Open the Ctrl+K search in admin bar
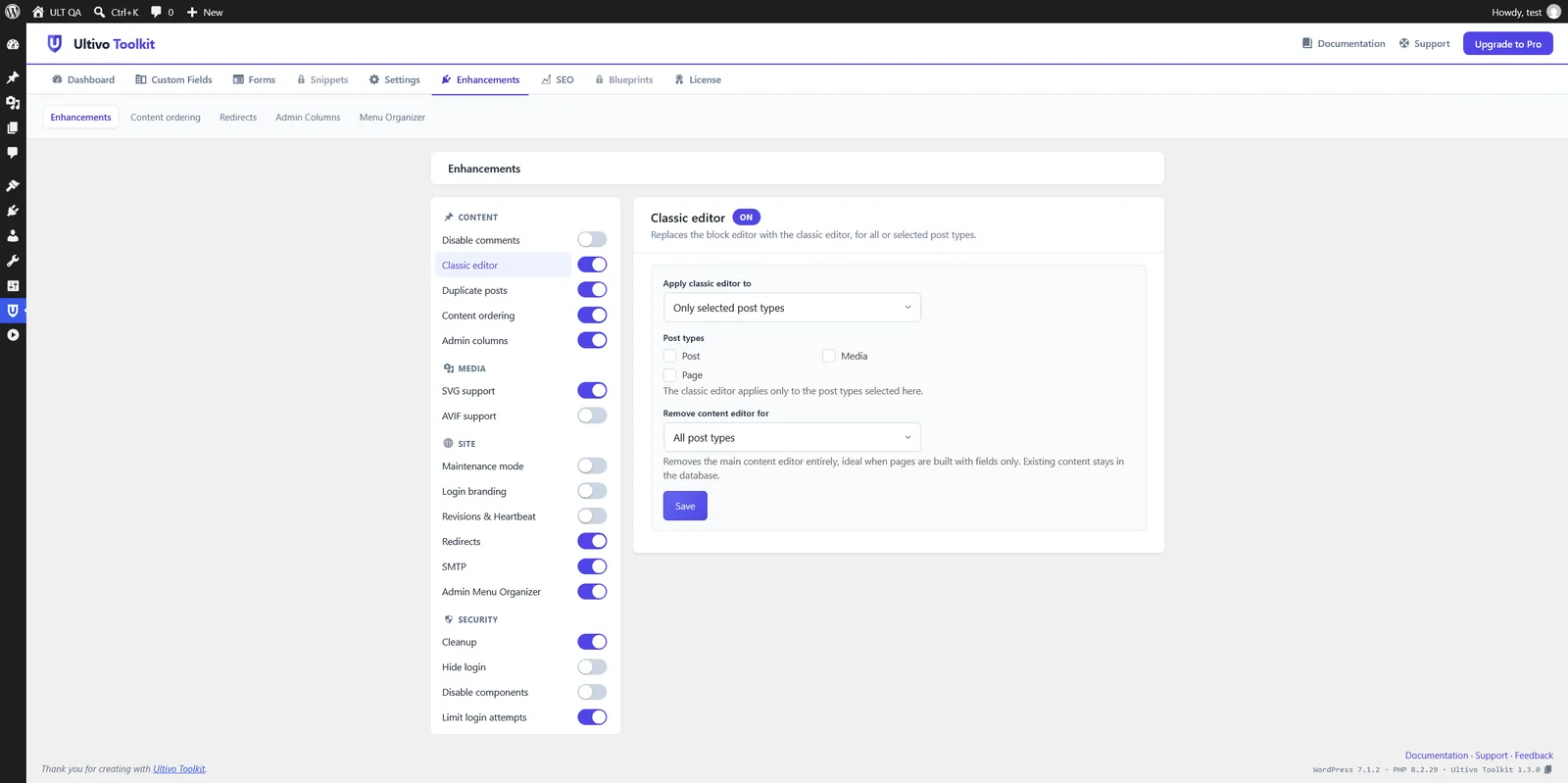The height and width of the screenshot is (783, 1568). (x=116, y=12)
